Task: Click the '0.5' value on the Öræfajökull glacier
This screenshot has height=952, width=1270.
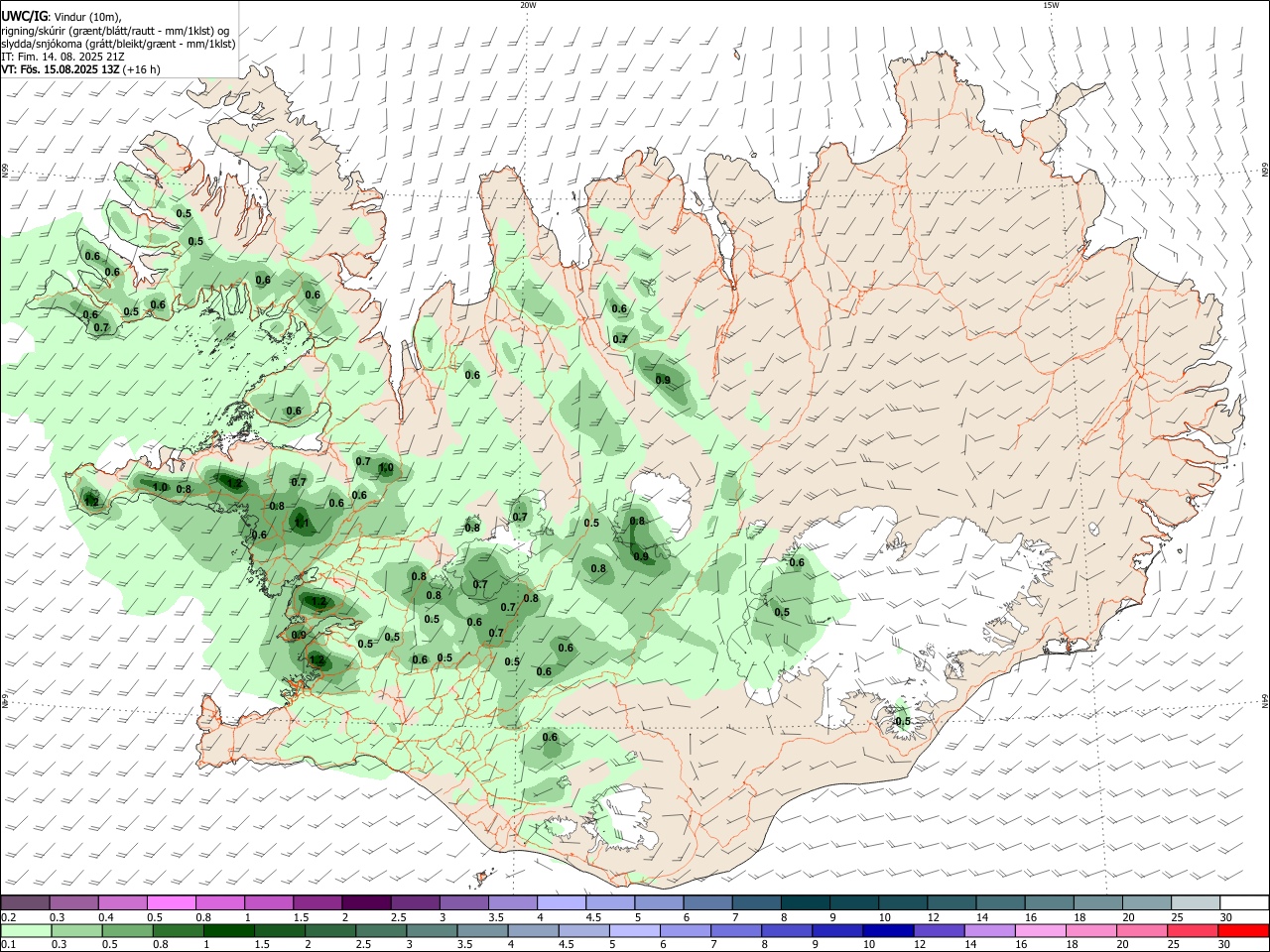Action: click(903, 721)
